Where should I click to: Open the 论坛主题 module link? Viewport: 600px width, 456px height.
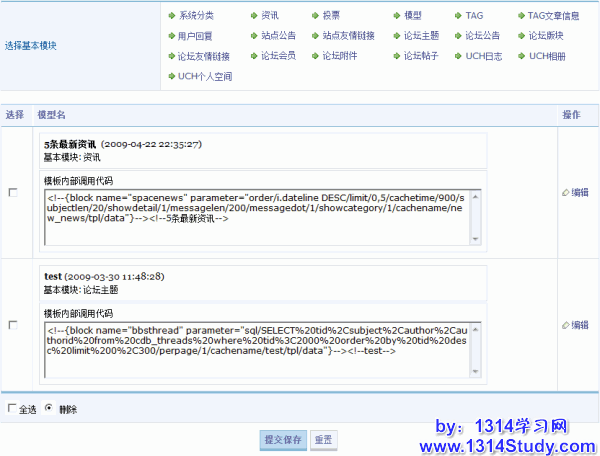click(x=421, y=36)
